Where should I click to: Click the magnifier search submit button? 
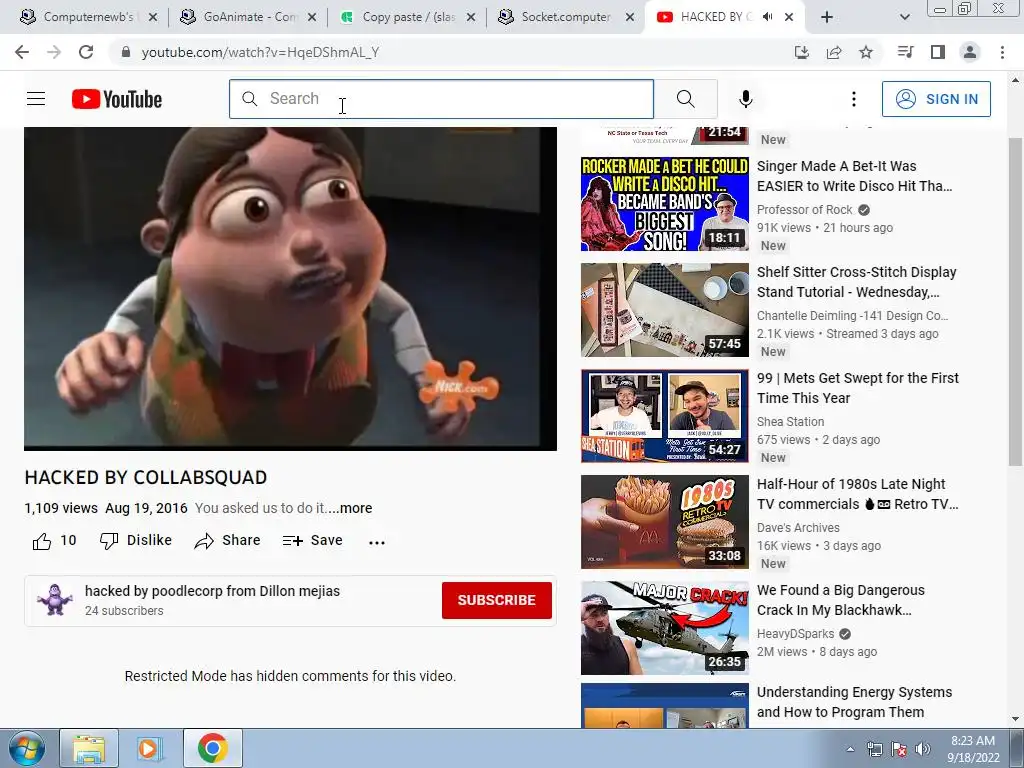point(686,99)
